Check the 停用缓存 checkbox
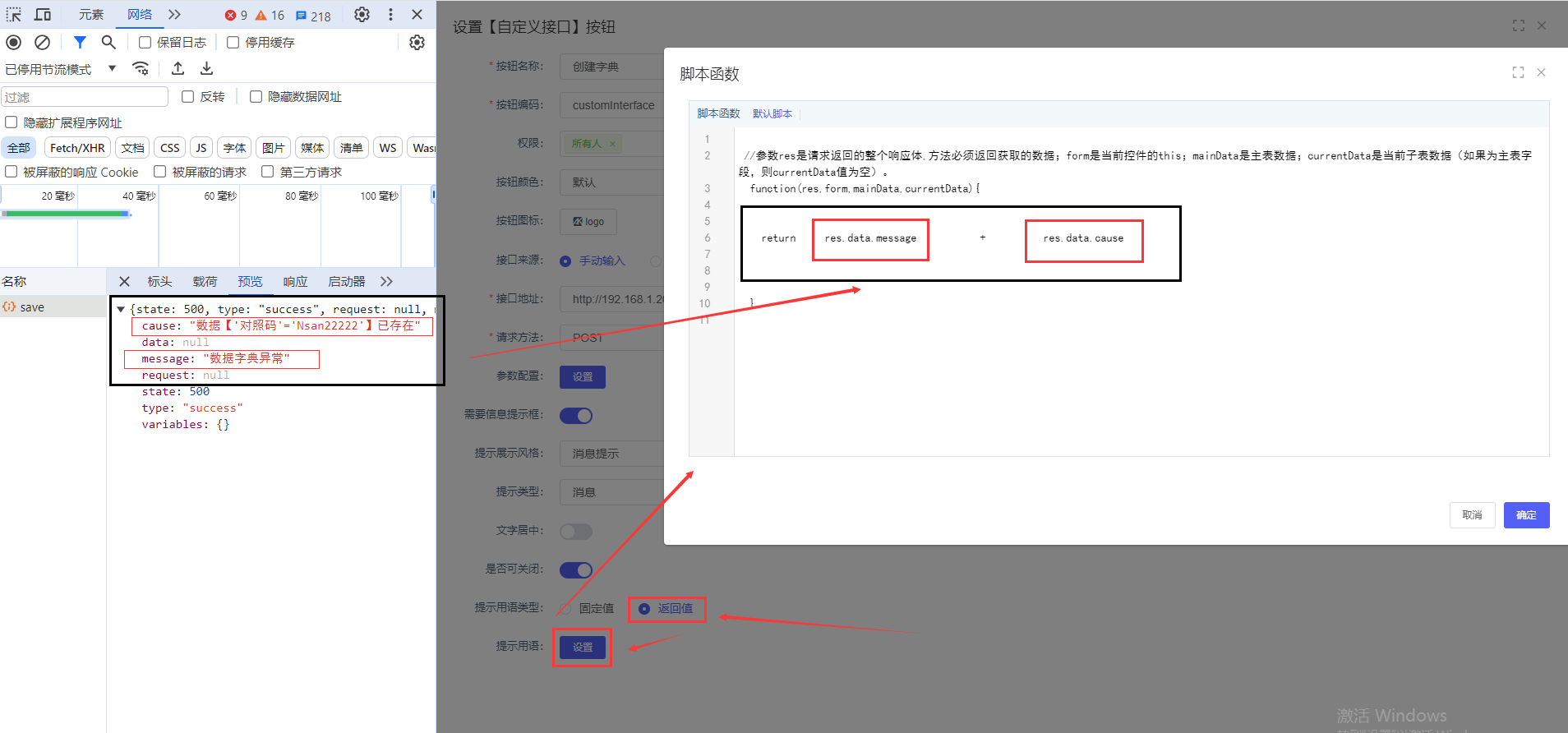1568x733 pixels. point(233,42)
